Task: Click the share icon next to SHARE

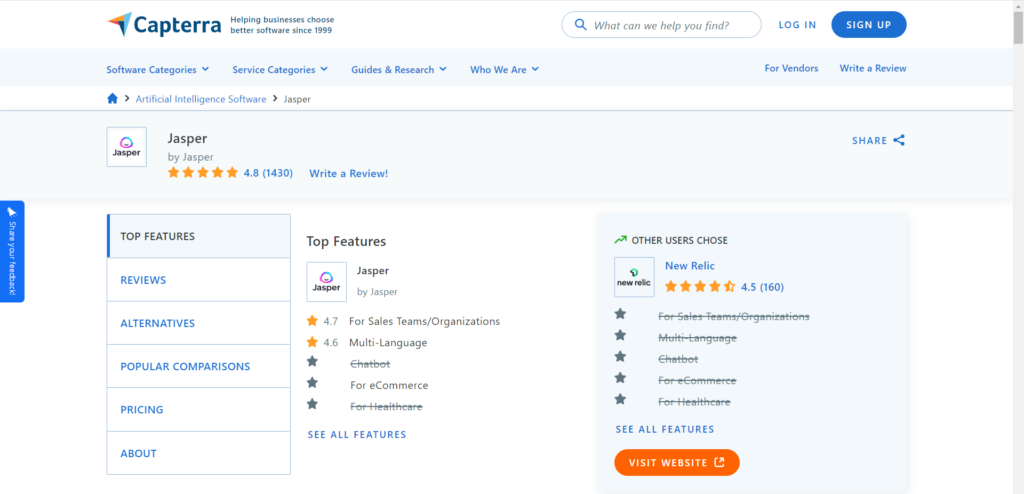Action: tap(899, 140)
